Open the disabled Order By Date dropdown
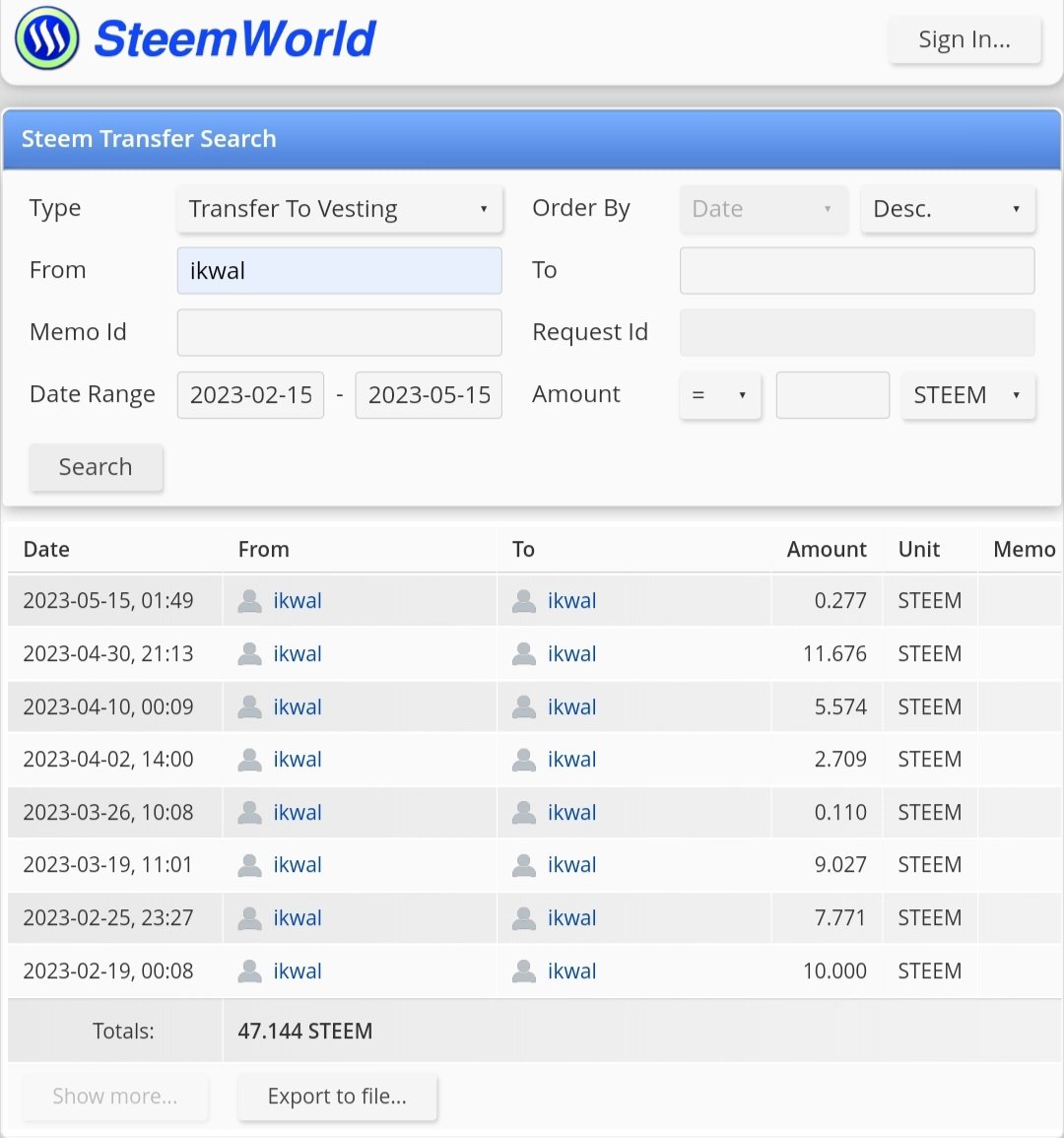This screenshot has height=1138, width=1064. [764, 209]
